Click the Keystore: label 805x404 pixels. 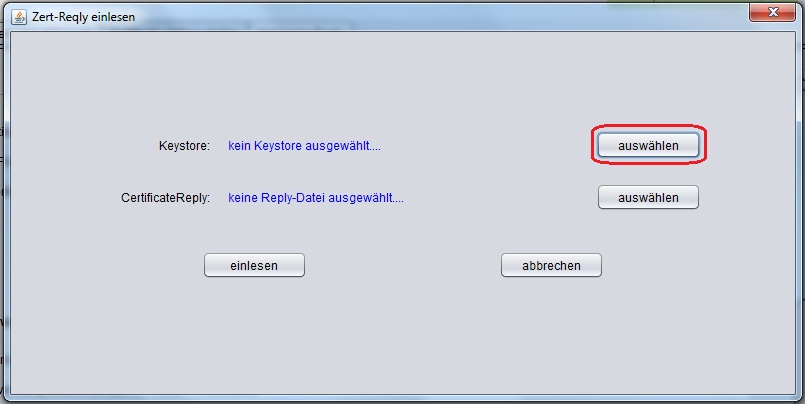184,146
